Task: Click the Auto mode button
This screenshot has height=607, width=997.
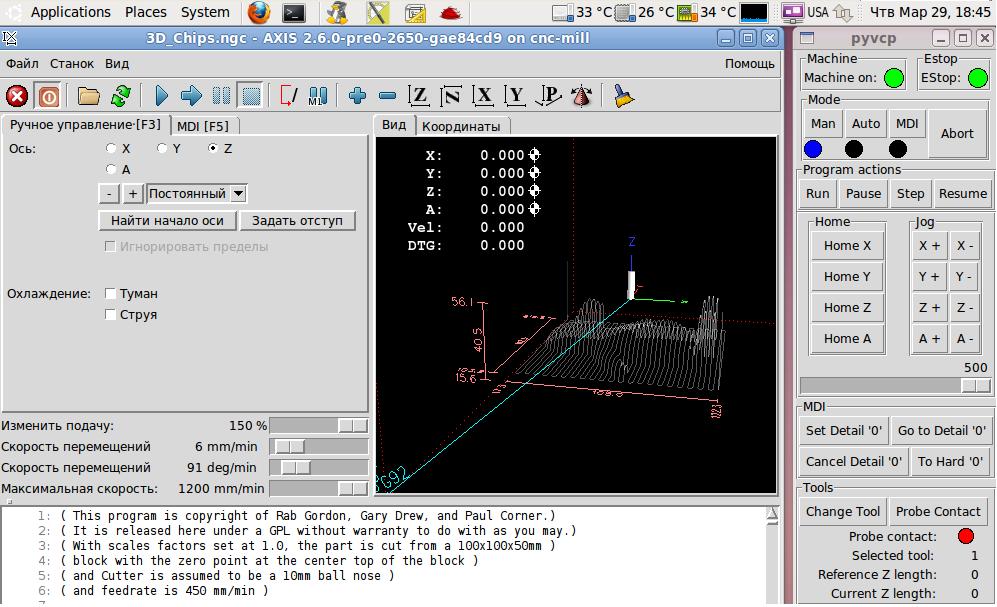Action: [865, 123]
